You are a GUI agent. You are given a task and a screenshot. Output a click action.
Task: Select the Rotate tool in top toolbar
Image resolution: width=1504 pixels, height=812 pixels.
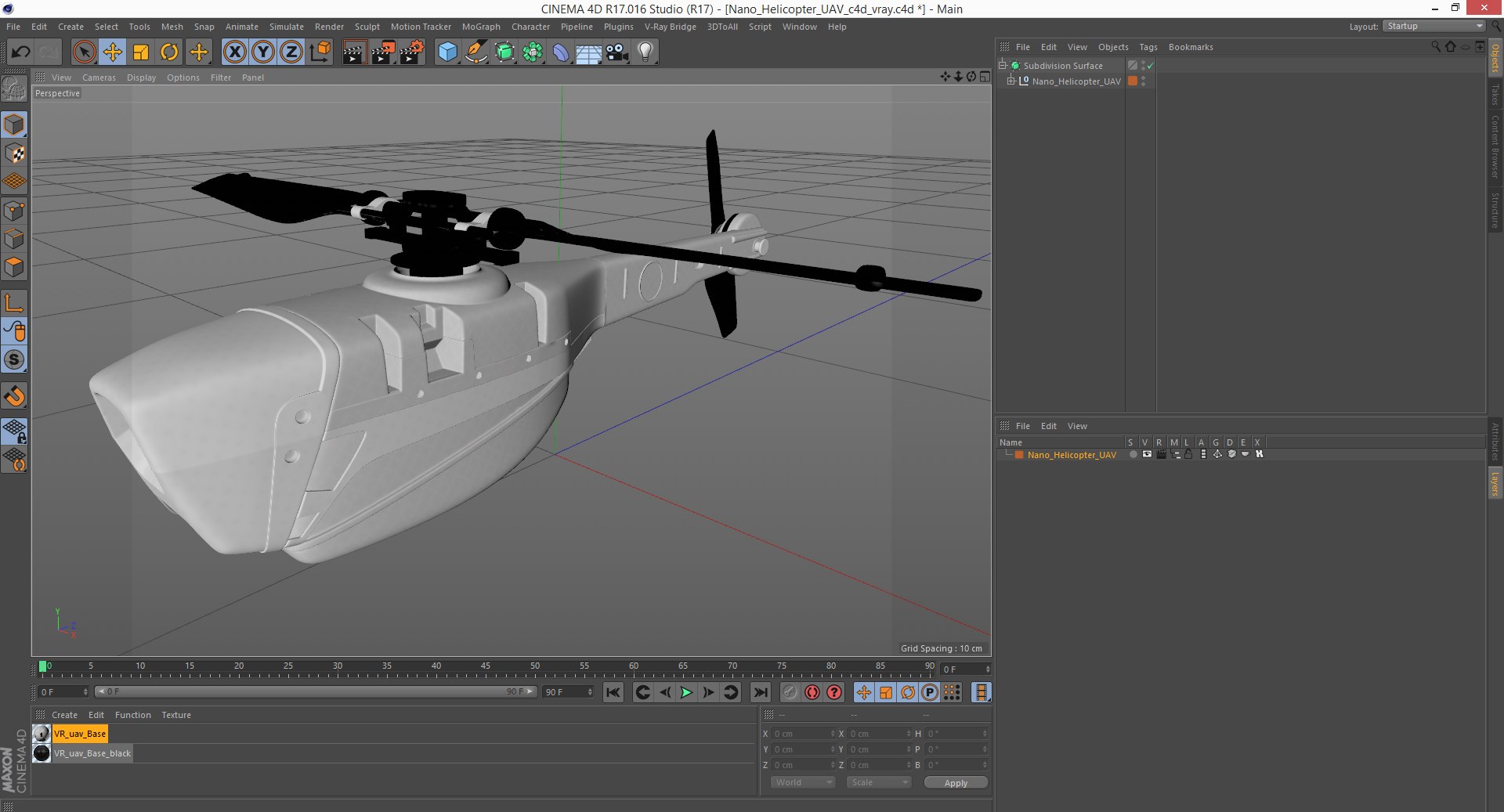pyautogui.click(x=169, y=52)
